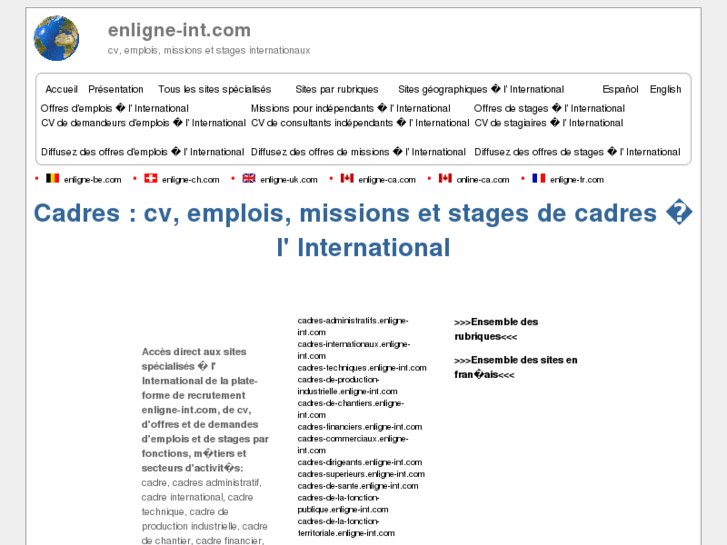Viewport: 727px width, 545px height.
Task: Click the United Kingdom flag icon
Action: coord(249,179)
